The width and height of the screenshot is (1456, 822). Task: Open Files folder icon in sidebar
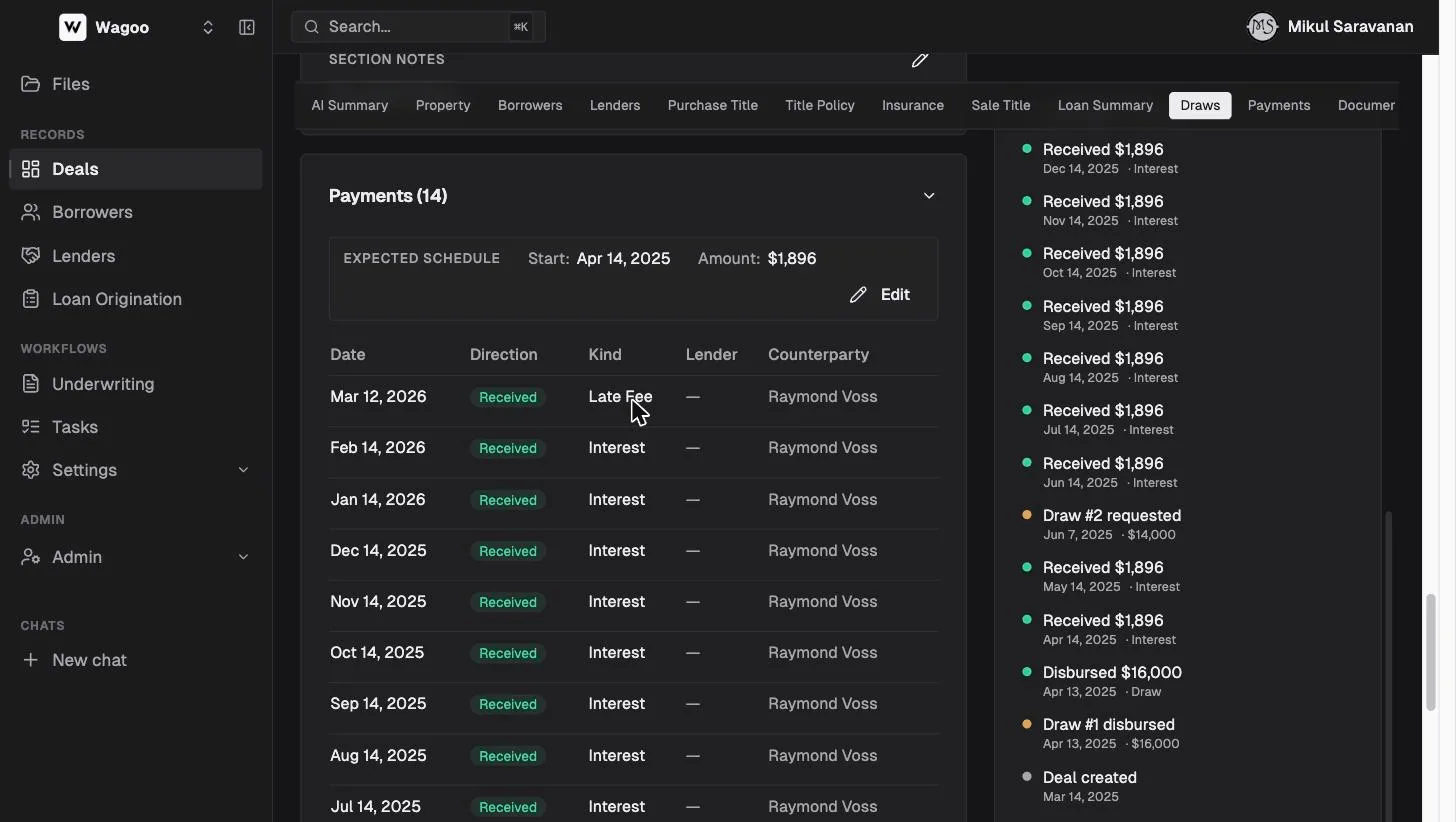tap(31, 84)
